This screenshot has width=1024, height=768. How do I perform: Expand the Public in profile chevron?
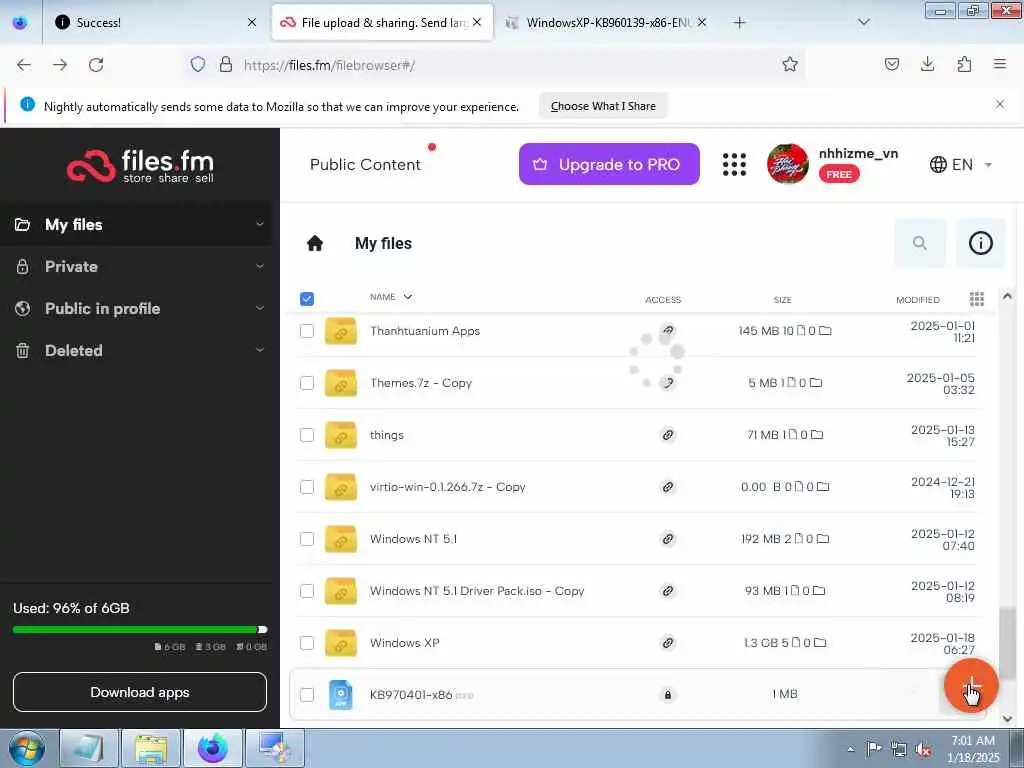[260, 308]
